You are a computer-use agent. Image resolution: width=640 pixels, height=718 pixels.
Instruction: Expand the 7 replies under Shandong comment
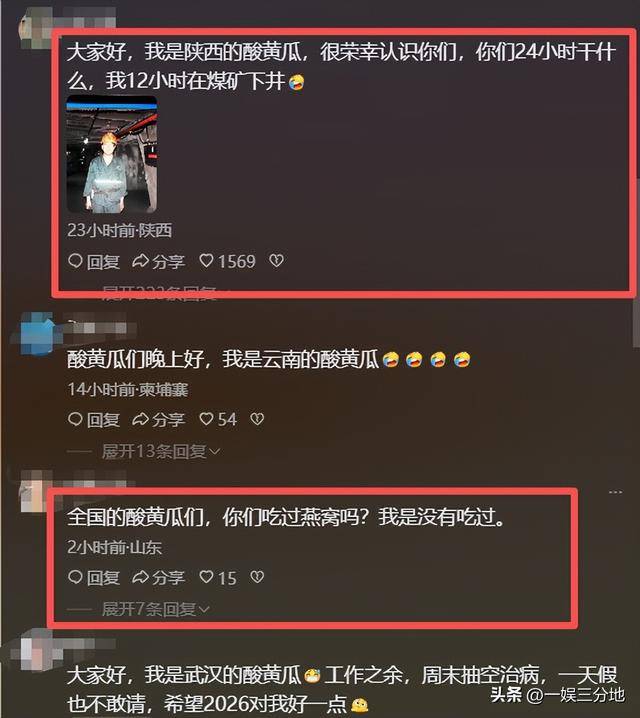pos(156,609)
